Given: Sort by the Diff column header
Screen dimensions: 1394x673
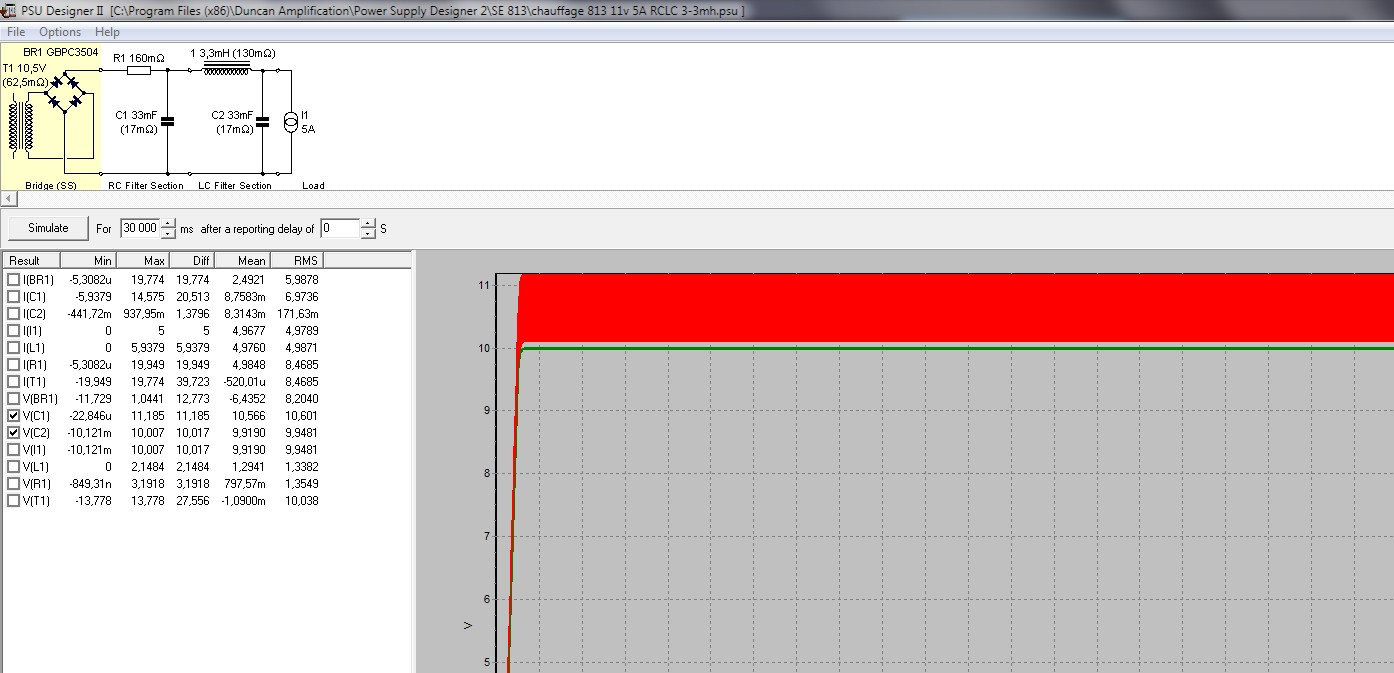Looking at the screenshot, I should pos(192,260).
